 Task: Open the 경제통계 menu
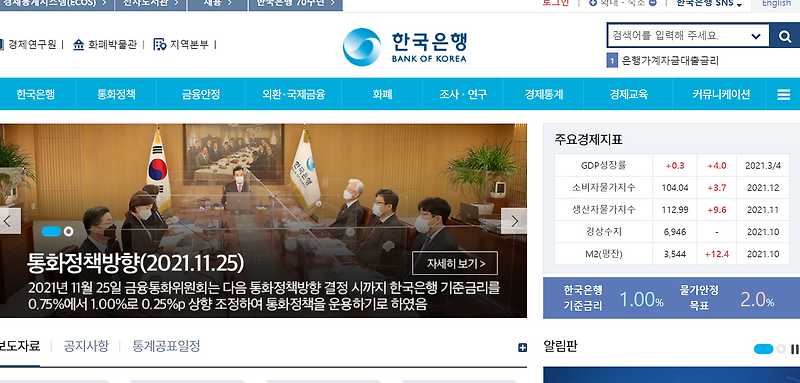(x=543, y=94)
